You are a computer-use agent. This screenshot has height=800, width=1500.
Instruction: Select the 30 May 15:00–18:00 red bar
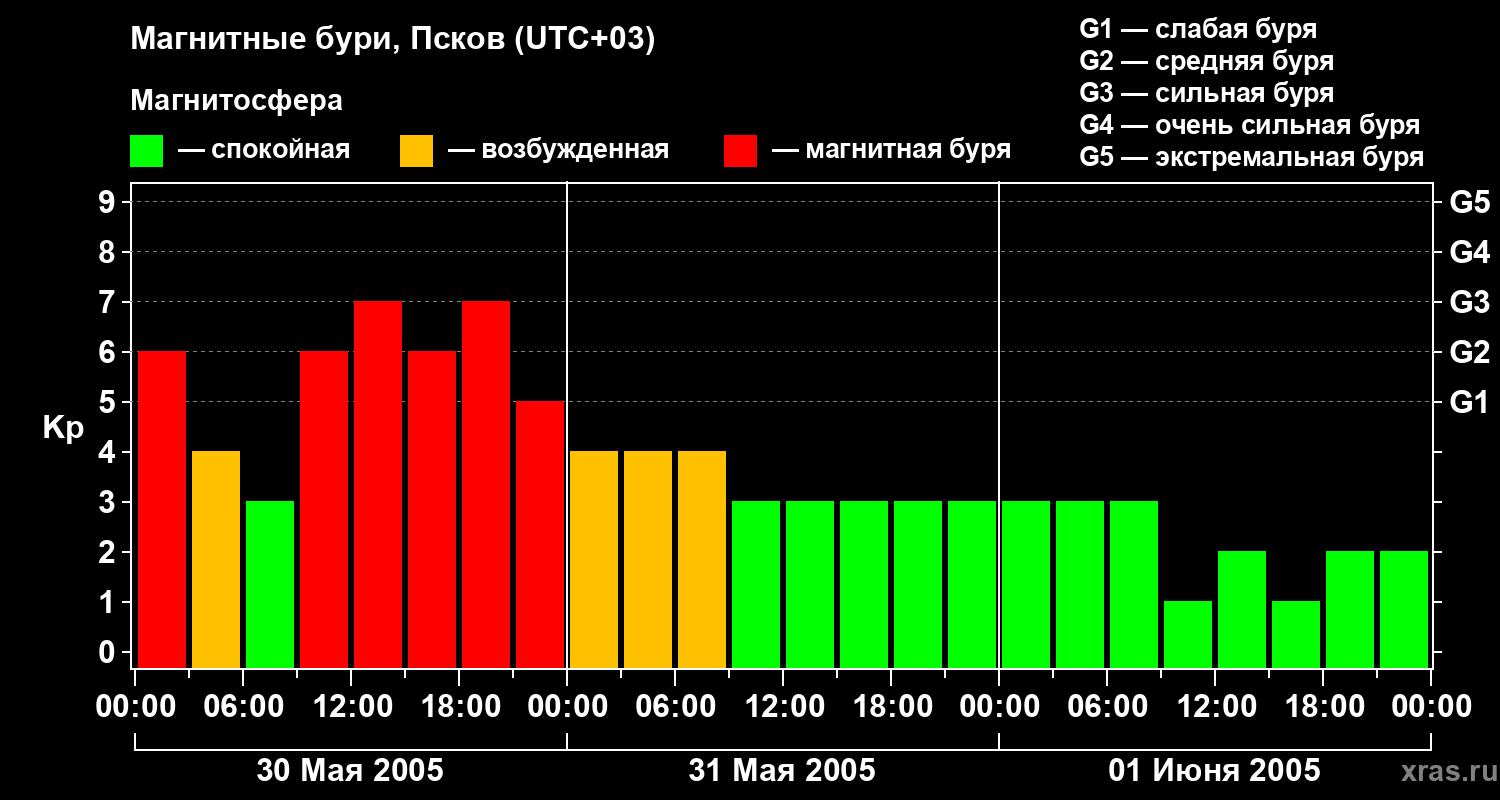tap(432, 509)
